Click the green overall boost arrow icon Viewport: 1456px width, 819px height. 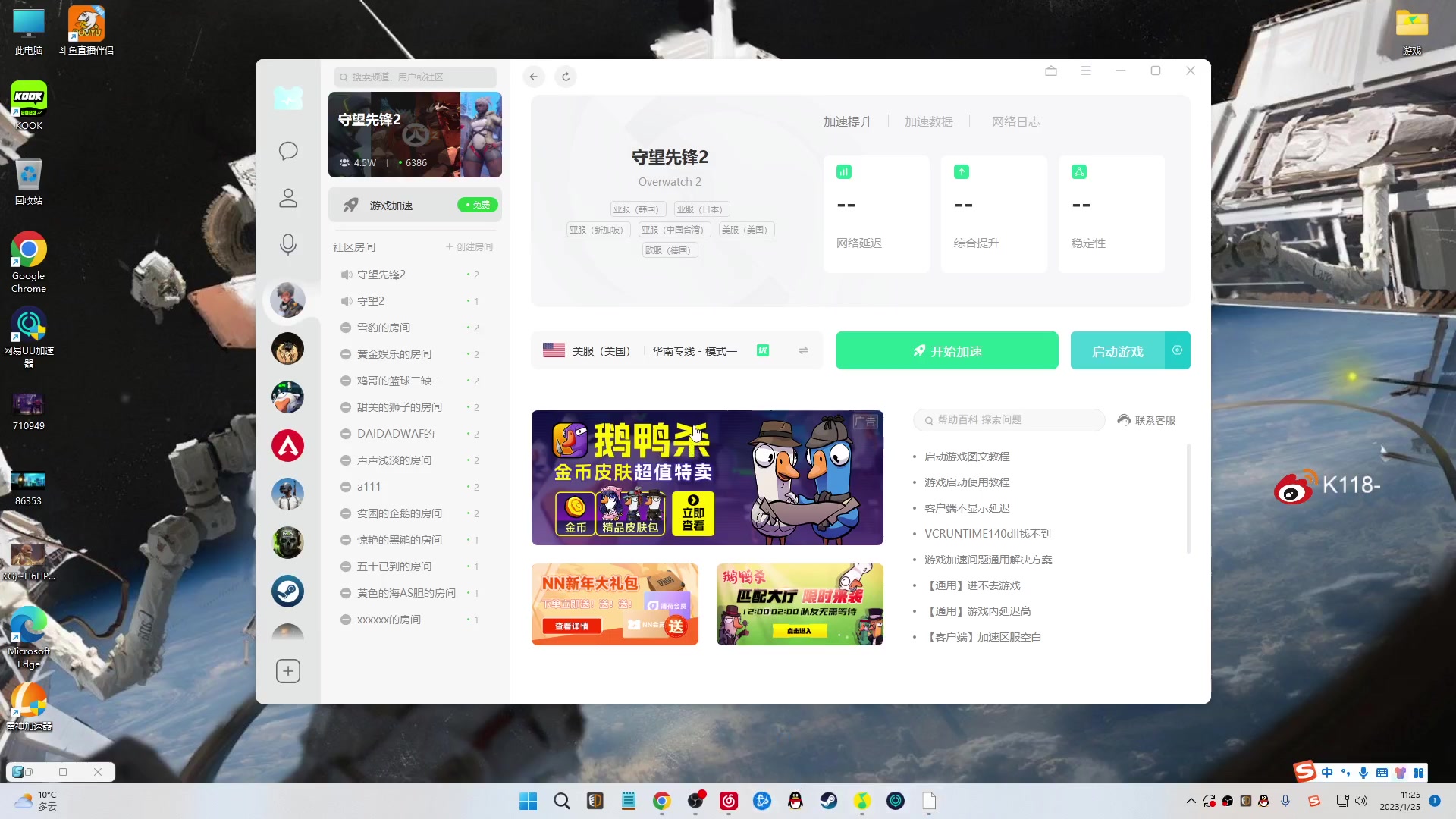[x=962, y=172]
